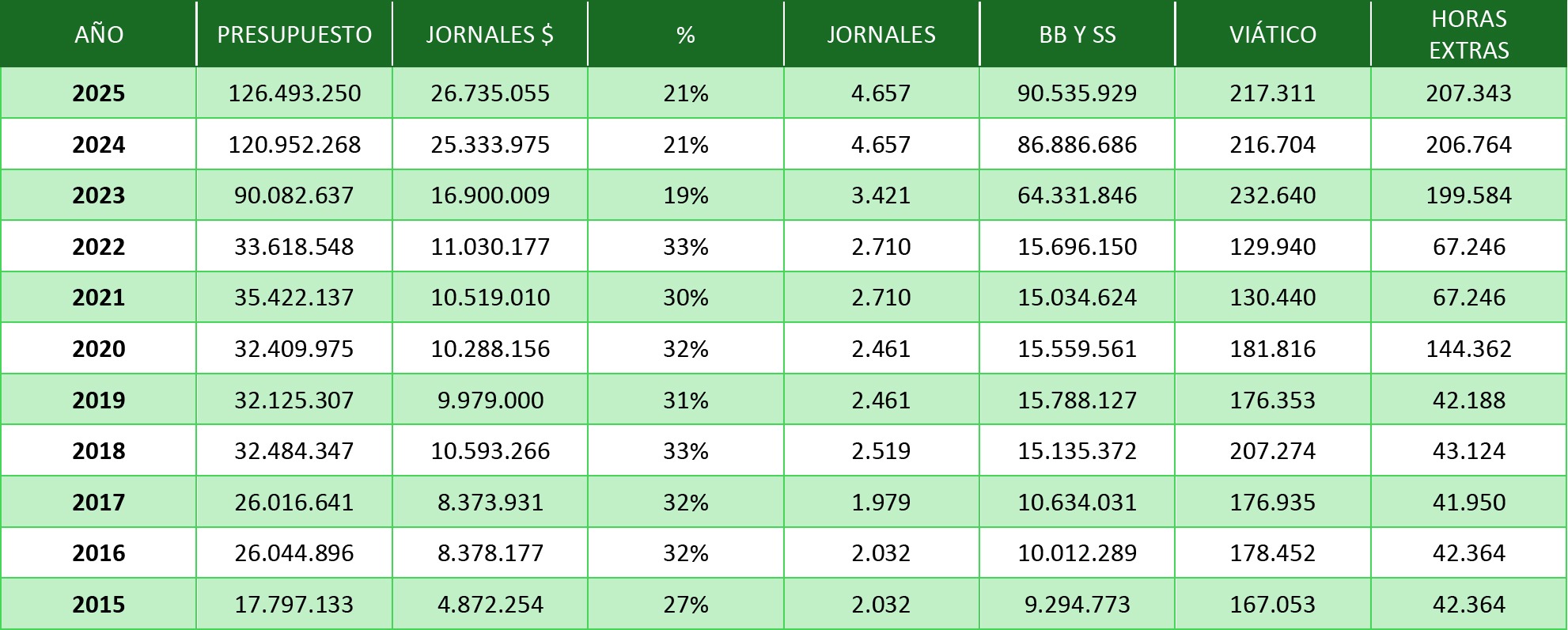Click viático value 176.353
Screen dimensions: 1568x630
click(1273, 400)
